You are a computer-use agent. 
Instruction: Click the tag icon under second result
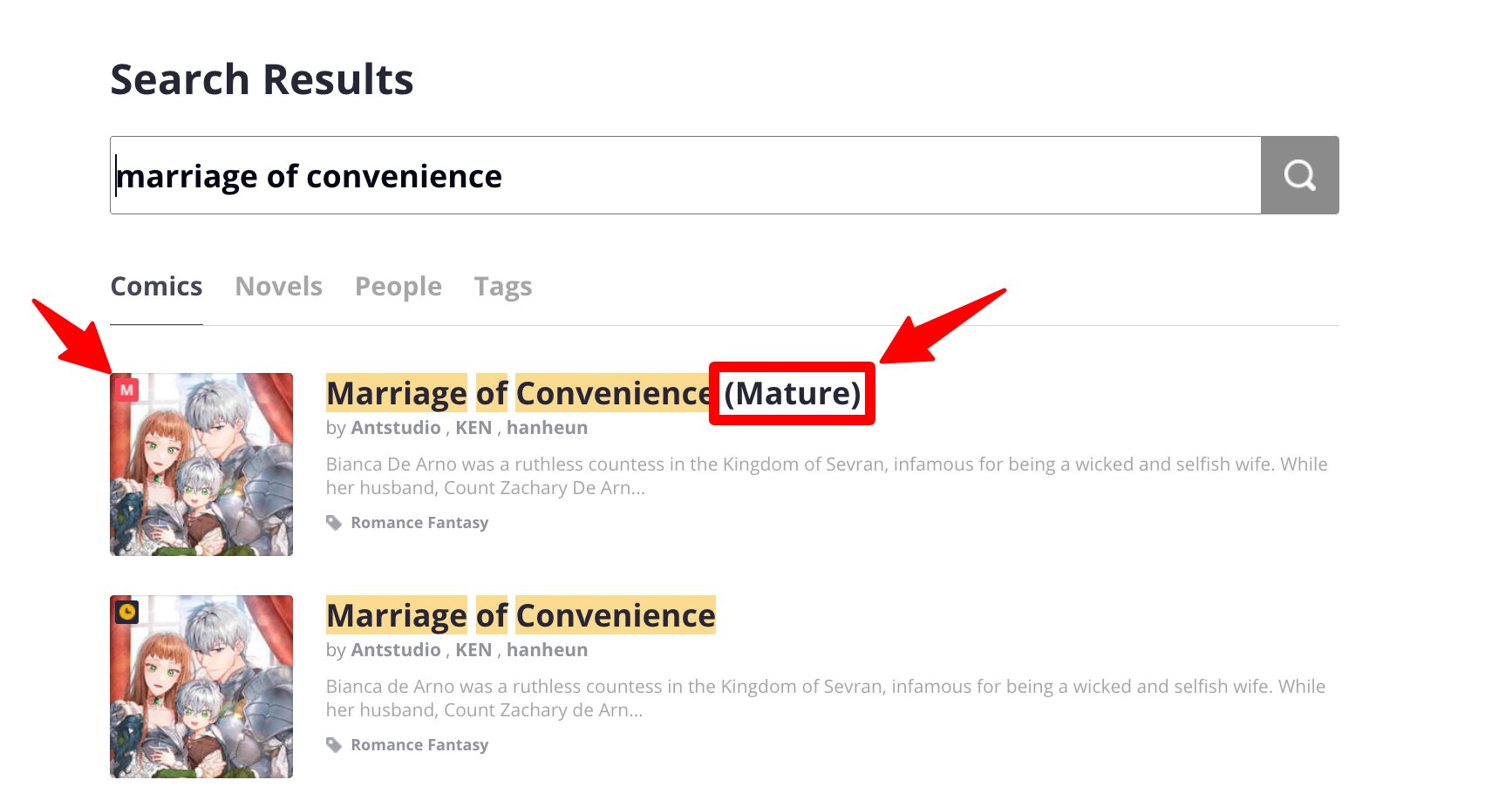pyautogui.click(x=334, y=745)
